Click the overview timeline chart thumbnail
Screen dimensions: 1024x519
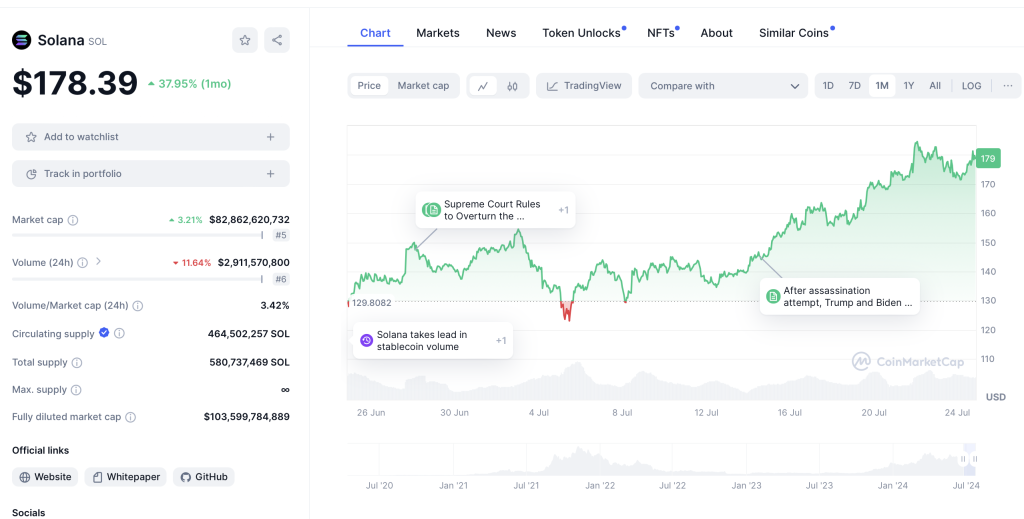pyautogui.click(x=662, y=459)
